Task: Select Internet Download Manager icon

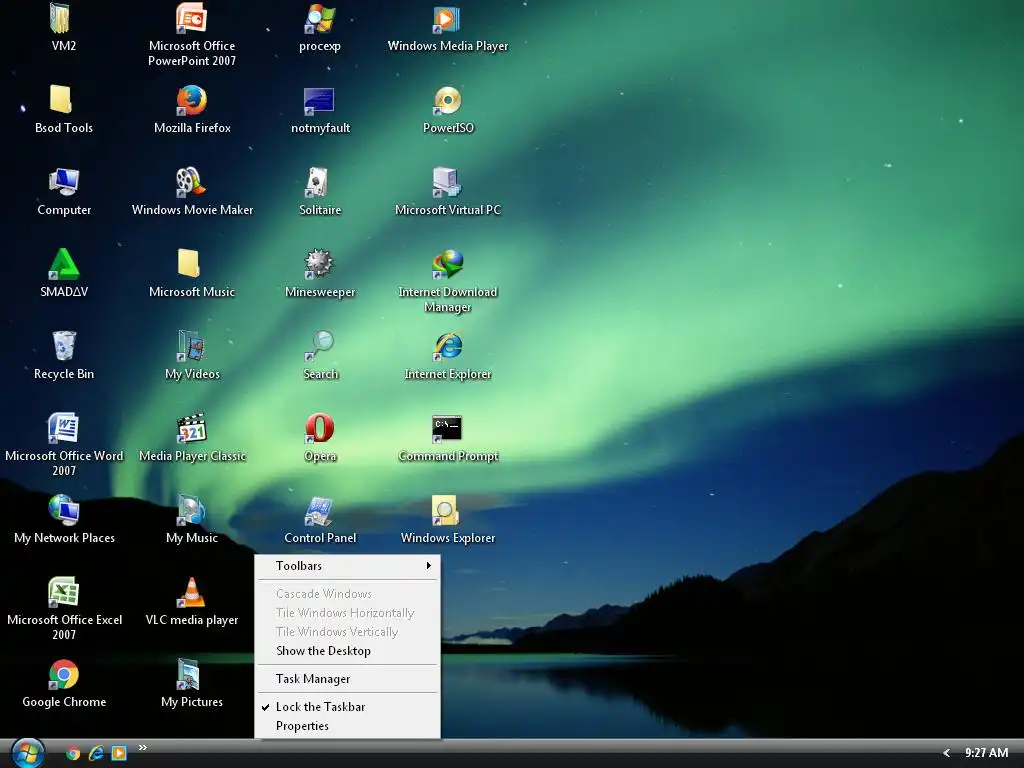Action: [x=447, y=264]
